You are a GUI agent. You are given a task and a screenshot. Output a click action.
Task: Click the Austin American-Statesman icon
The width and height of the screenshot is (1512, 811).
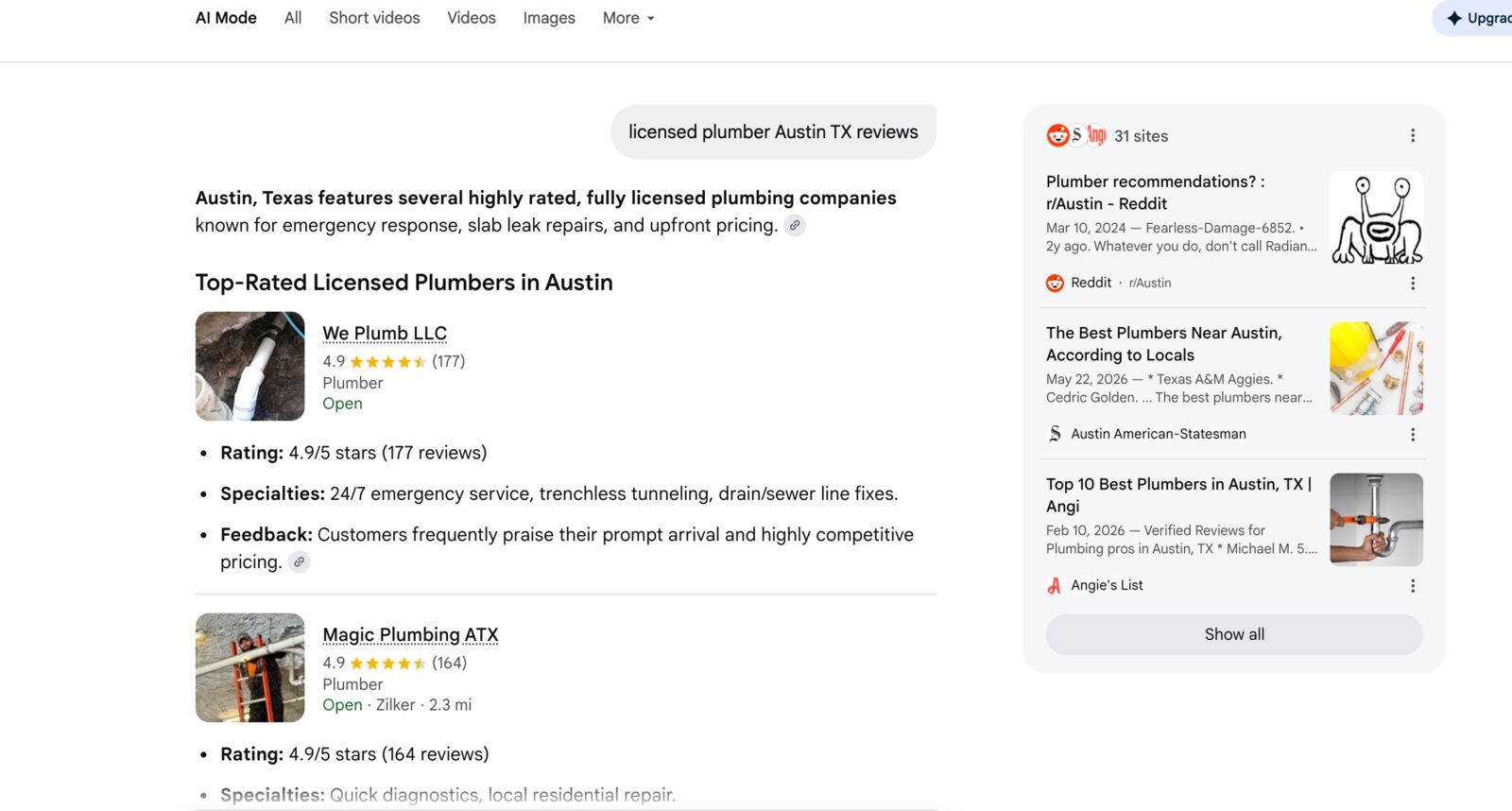1055,434
